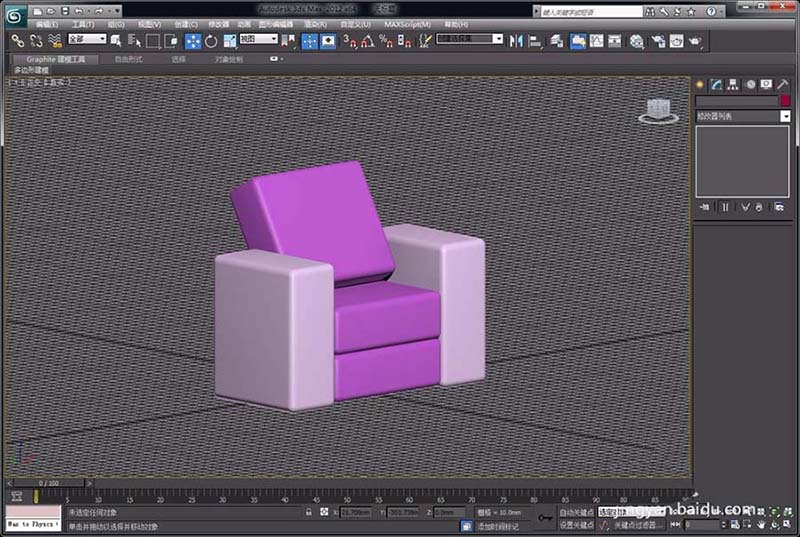800x537 pixels.
Task: Open the Modify command panel tab
Action: [716, 85]
